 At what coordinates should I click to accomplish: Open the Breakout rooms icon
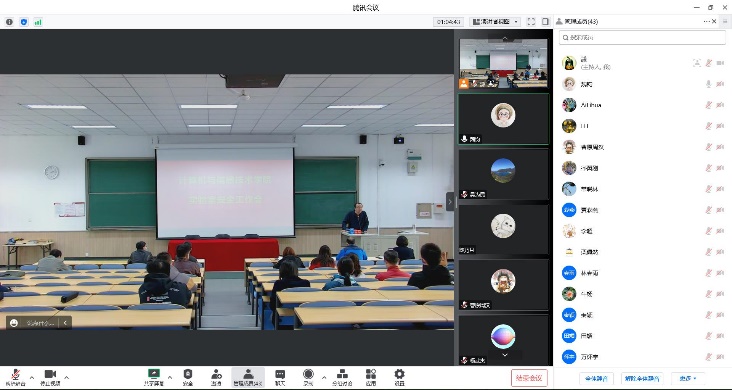(342, 376)
